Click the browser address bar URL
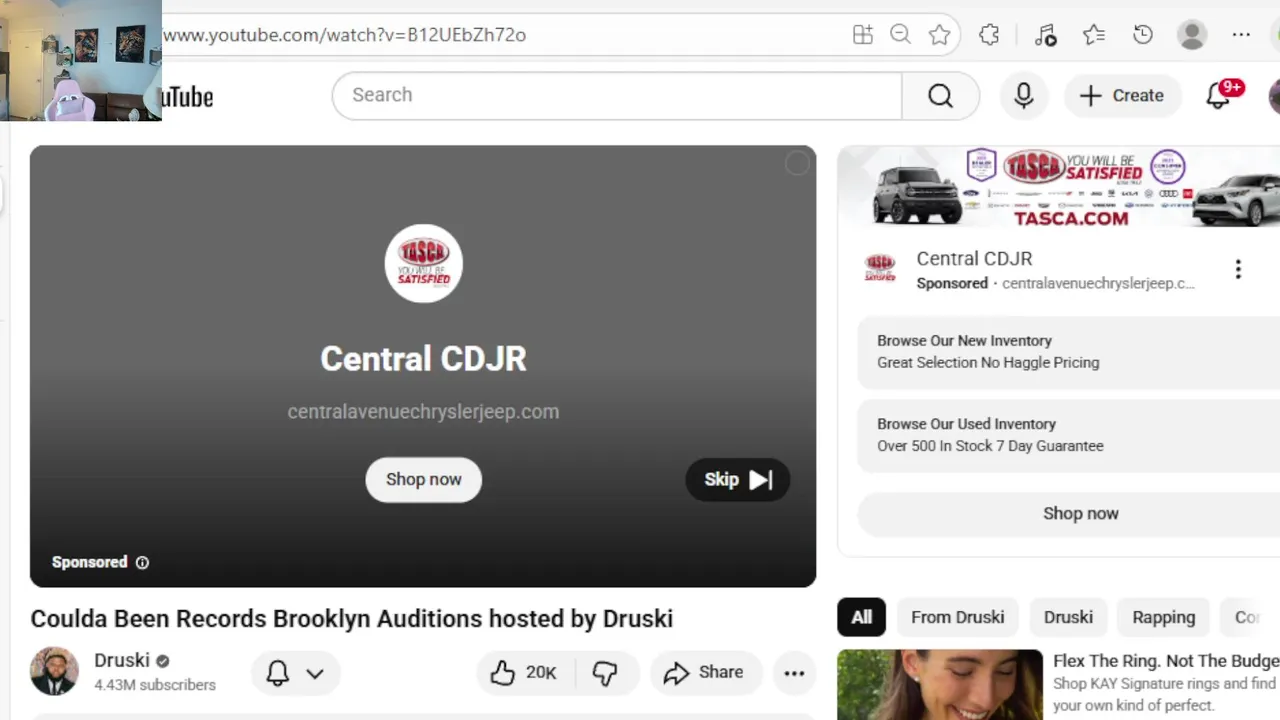Viewport: 1280px width, 720px height. [x=345, y=35]
